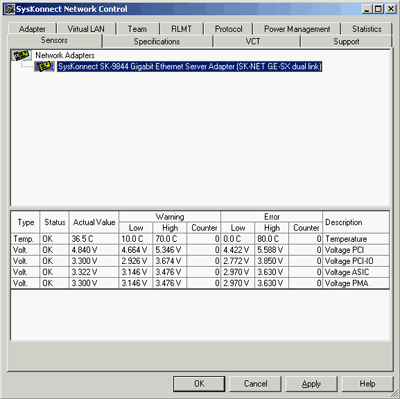
Task: Switch to the RLMT tab
Action: (x=181, y=29)
